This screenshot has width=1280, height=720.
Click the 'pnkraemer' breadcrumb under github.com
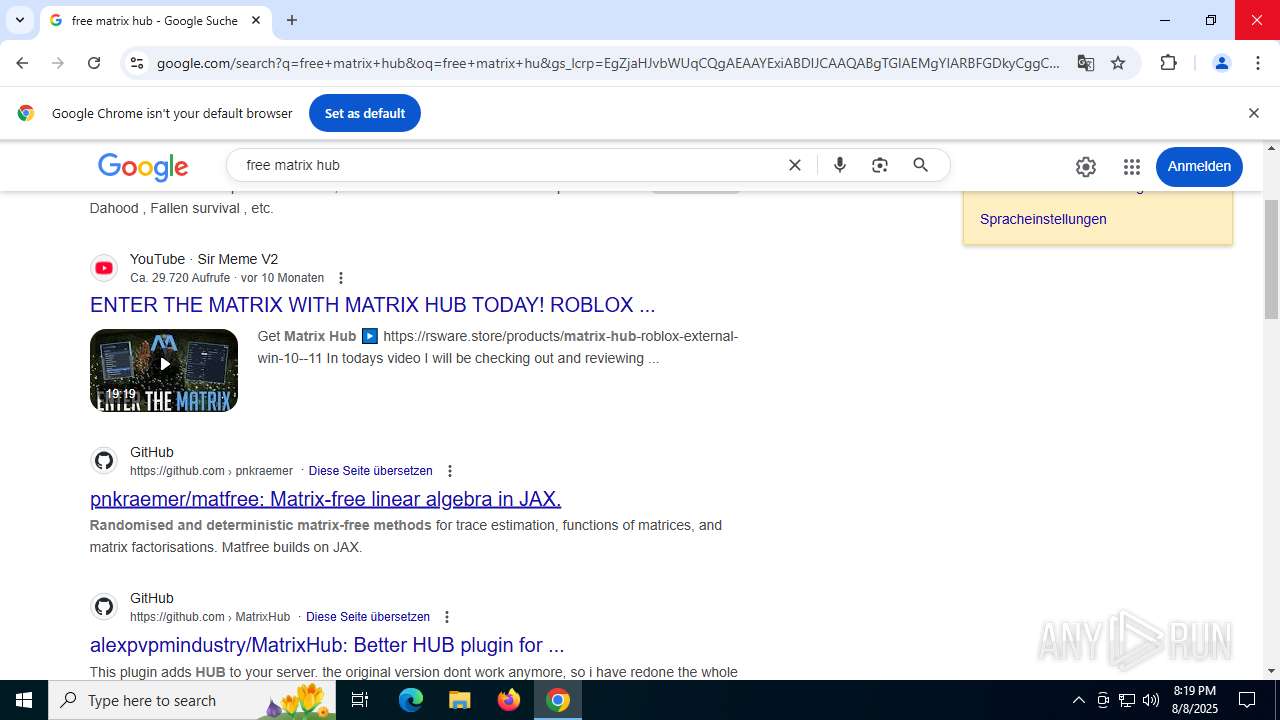264,471
